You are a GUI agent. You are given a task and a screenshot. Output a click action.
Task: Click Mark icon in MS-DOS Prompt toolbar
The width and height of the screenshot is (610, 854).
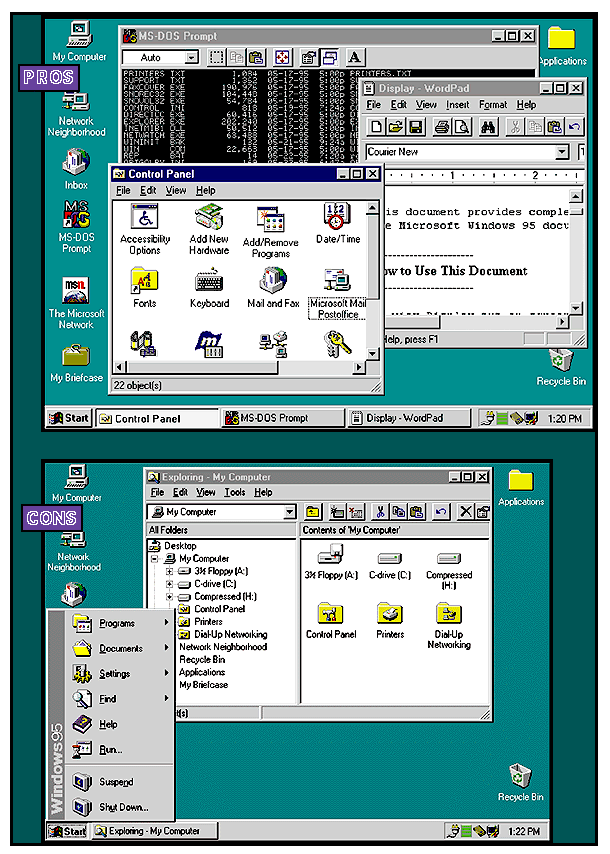coord(216,57)
